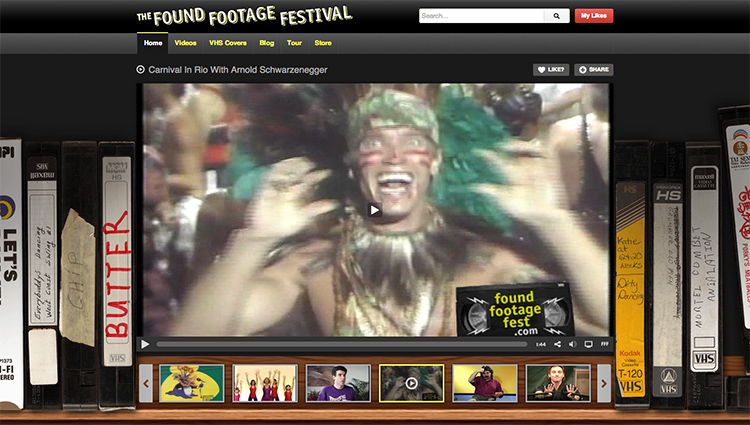This screenshot has height=425, width=750.
Task: Select the dancing women thumbnail
Action: click(265, 383)
